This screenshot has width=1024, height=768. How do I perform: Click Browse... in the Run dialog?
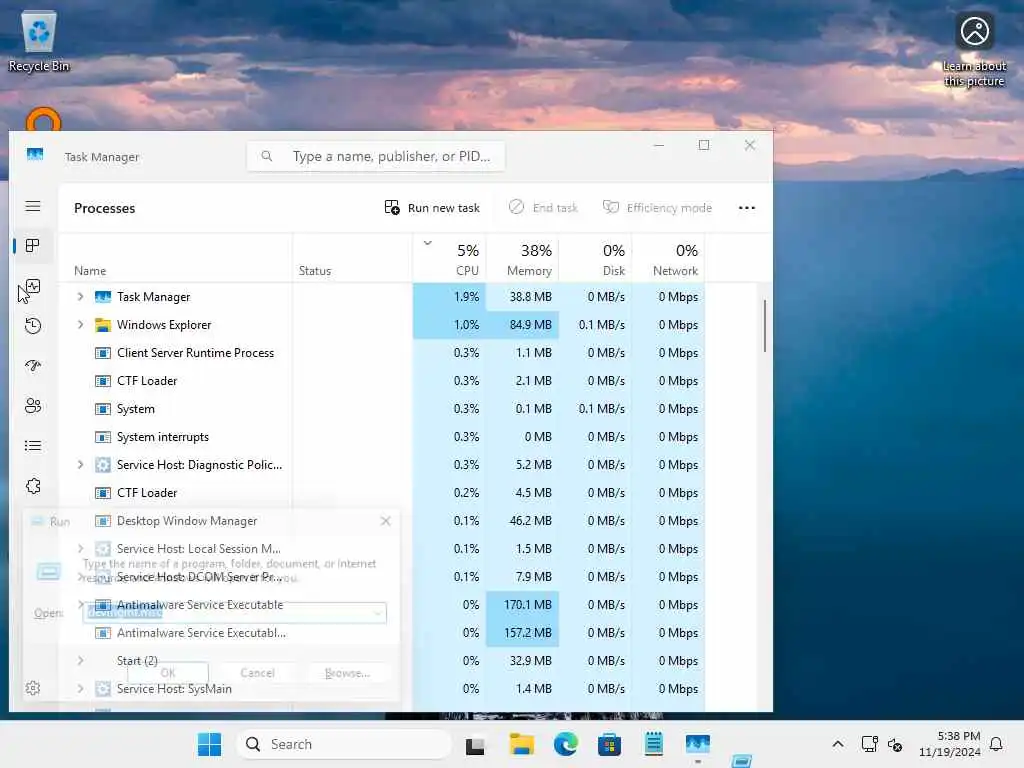[x=347, y=673]
